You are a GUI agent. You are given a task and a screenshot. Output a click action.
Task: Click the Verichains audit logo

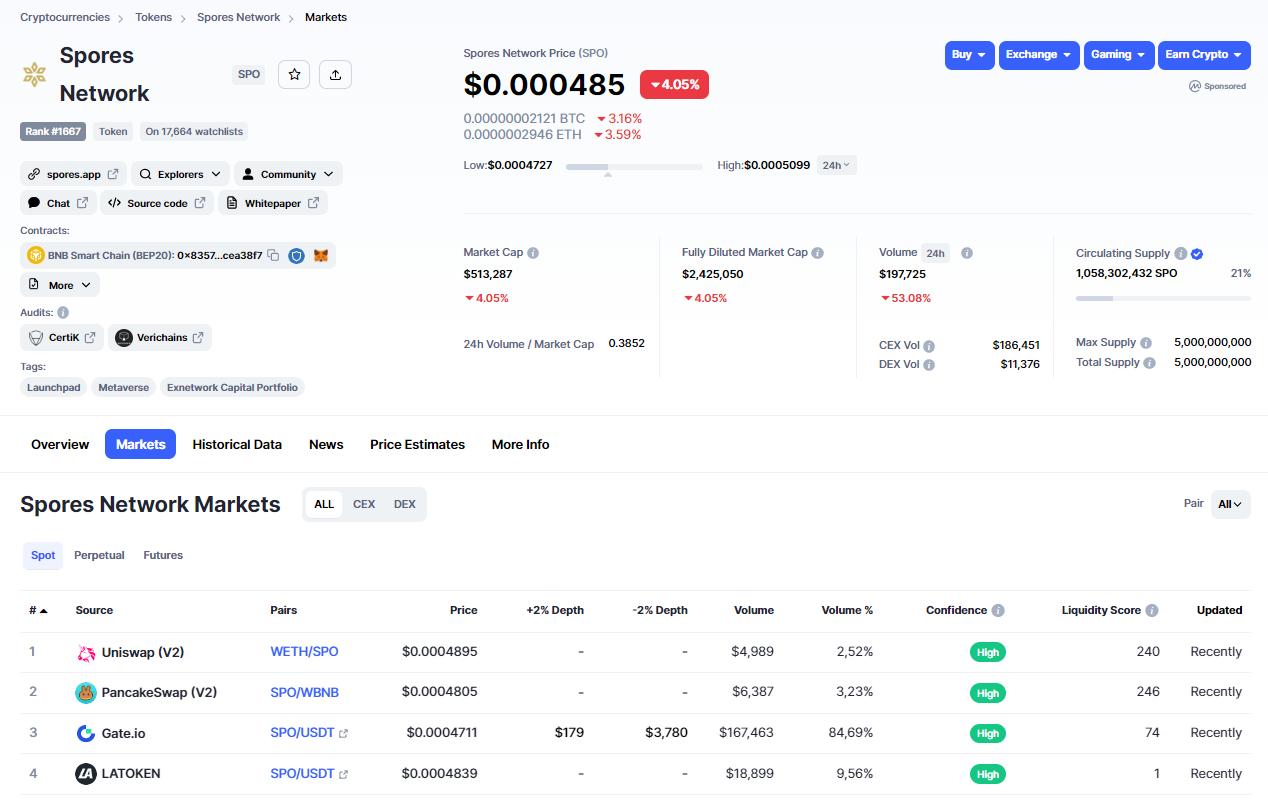click(124, 338)
